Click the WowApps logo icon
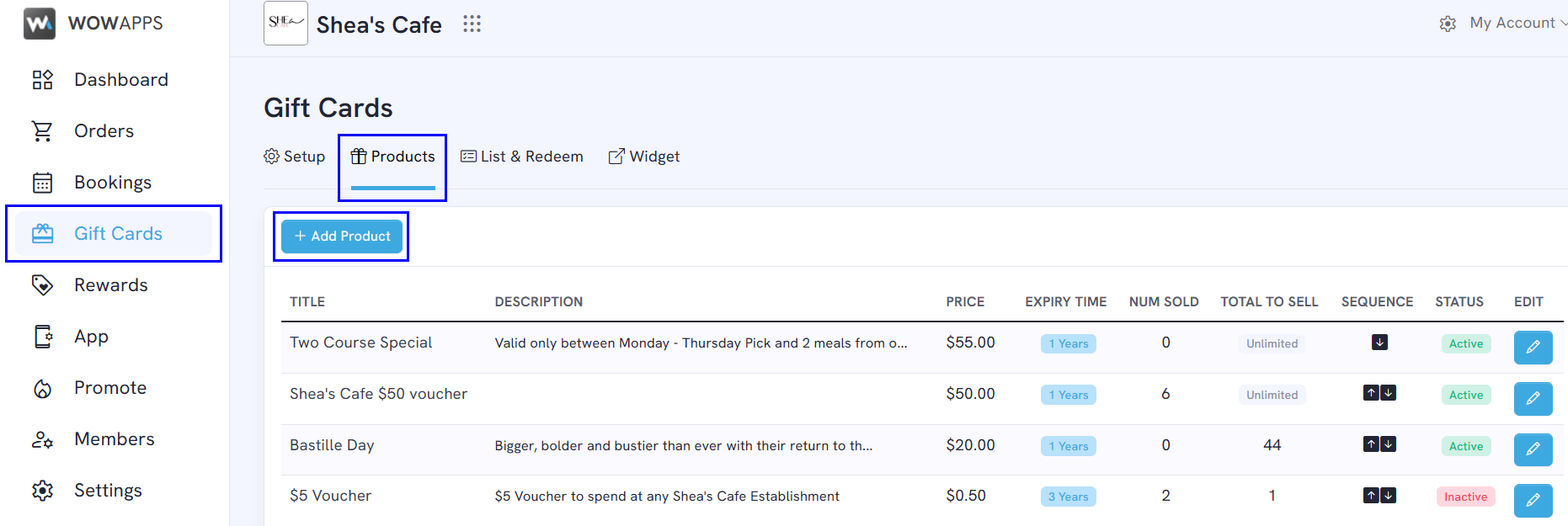This screenshot has width=1568, height=526. [x=40, y=24]
